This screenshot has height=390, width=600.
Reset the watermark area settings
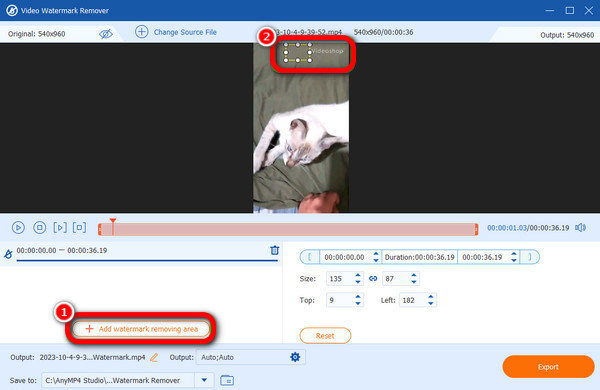tap(325, 336)
